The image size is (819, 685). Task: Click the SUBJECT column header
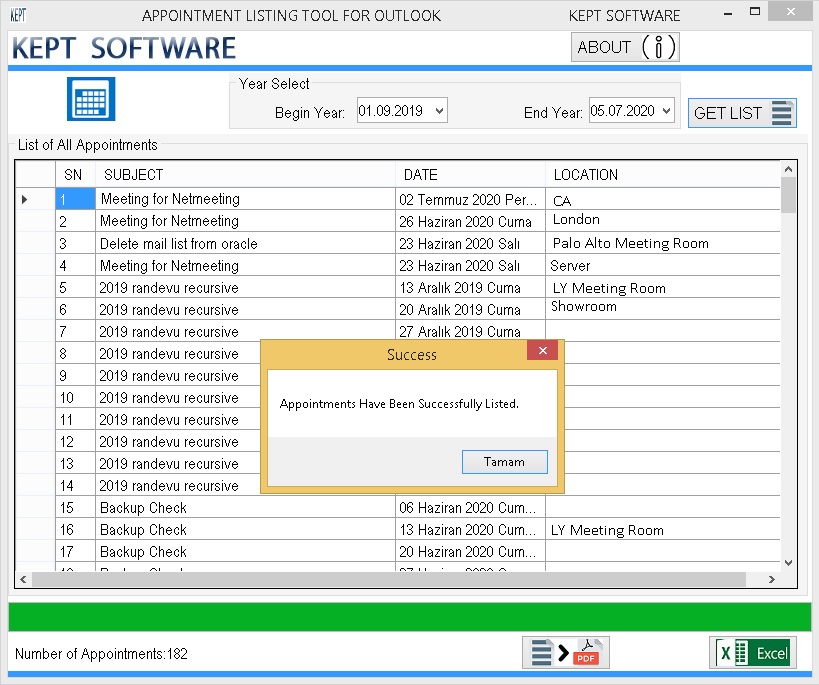(x=245, y=175)
